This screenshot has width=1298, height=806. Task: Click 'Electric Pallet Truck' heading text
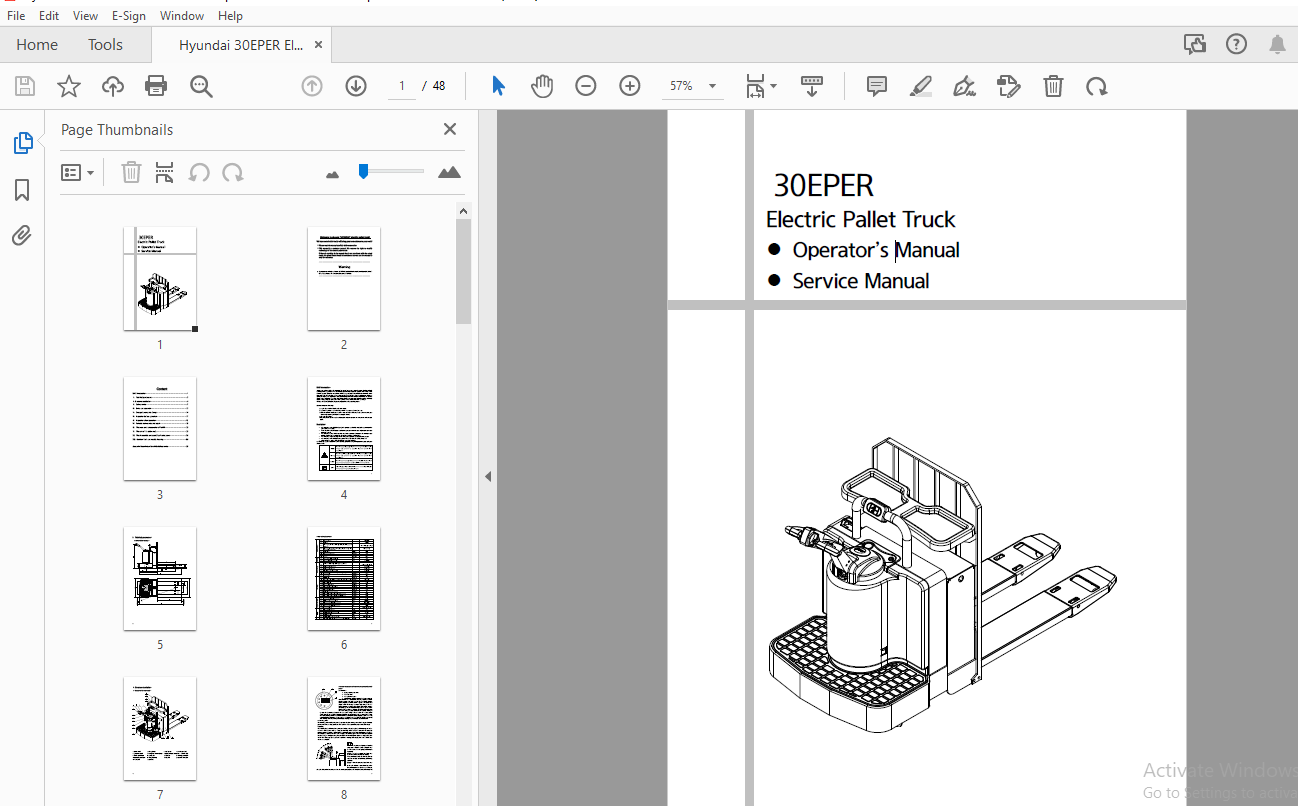coord(861,219)
